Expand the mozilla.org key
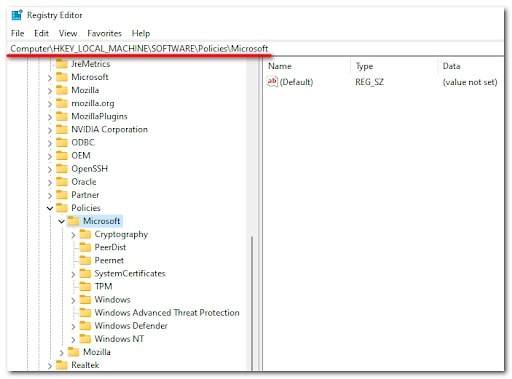The image size is (512, 379). [x=50, y=104]
